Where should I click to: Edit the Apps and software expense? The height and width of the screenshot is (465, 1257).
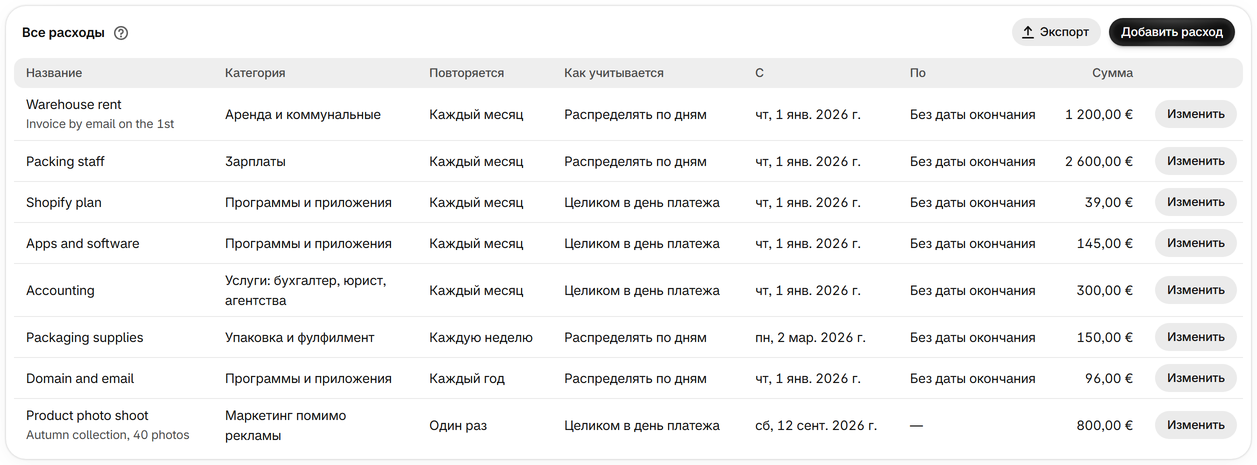click(1196, 243)
